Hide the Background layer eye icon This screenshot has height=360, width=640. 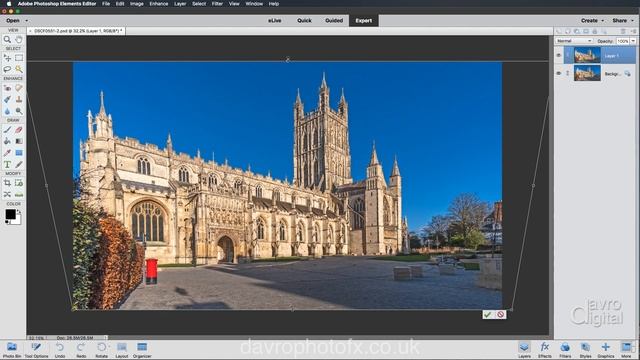click(x=559, y=73)
